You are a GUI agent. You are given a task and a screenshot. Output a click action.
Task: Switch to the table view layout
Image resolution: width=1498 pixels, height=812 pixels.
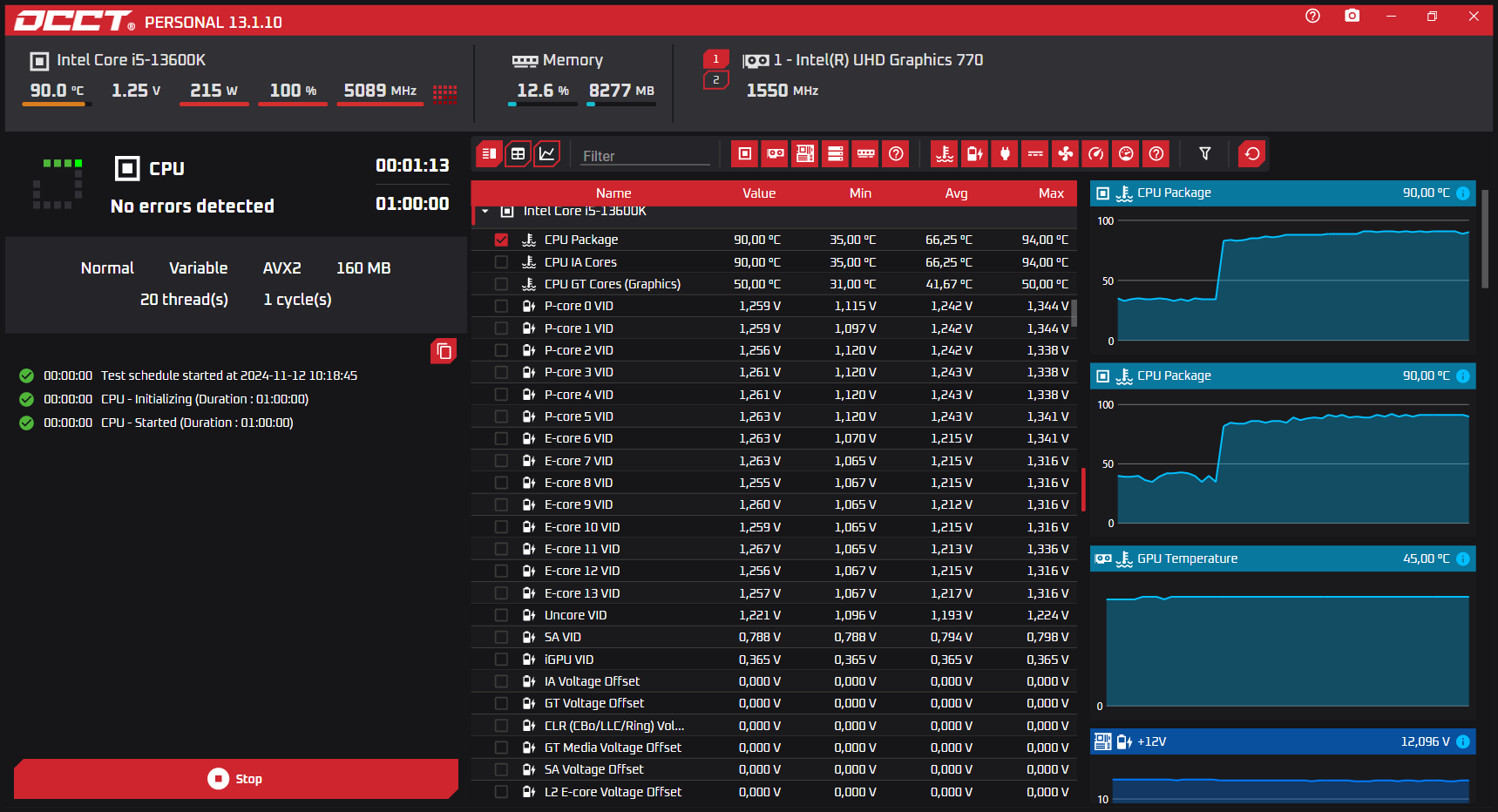[x=518, y=154]
